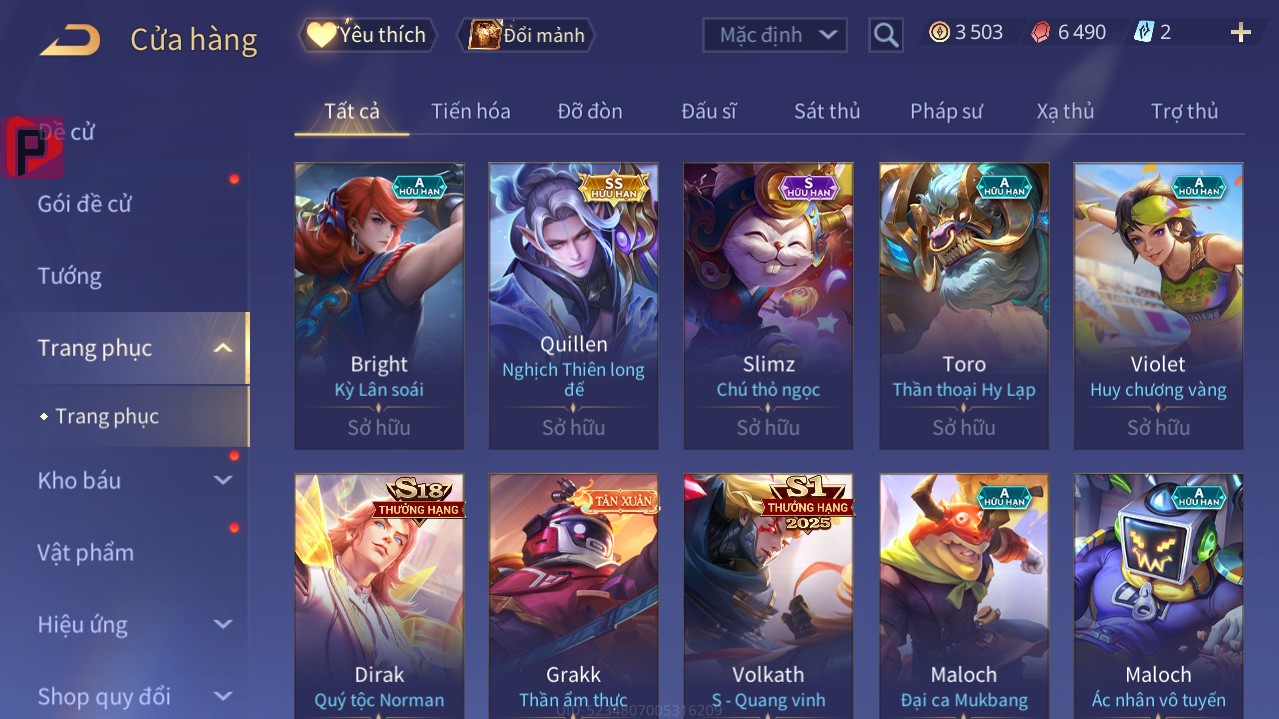Tap the plus icon to add currency
The height and width of the screenshot is (719, 1279).
(x=1240, y=33)
